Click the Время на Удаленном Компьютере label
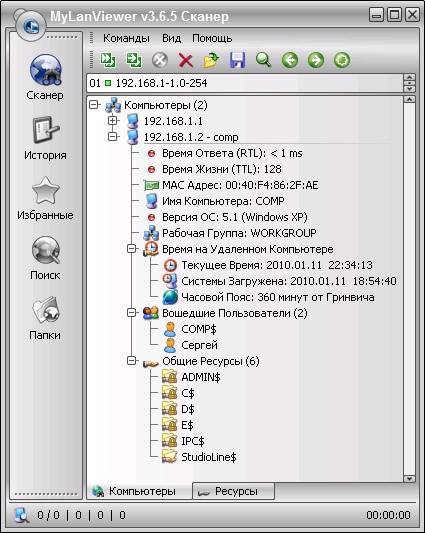Image resolution: width=425 pixels, height=533 pixels. (248, 249)
